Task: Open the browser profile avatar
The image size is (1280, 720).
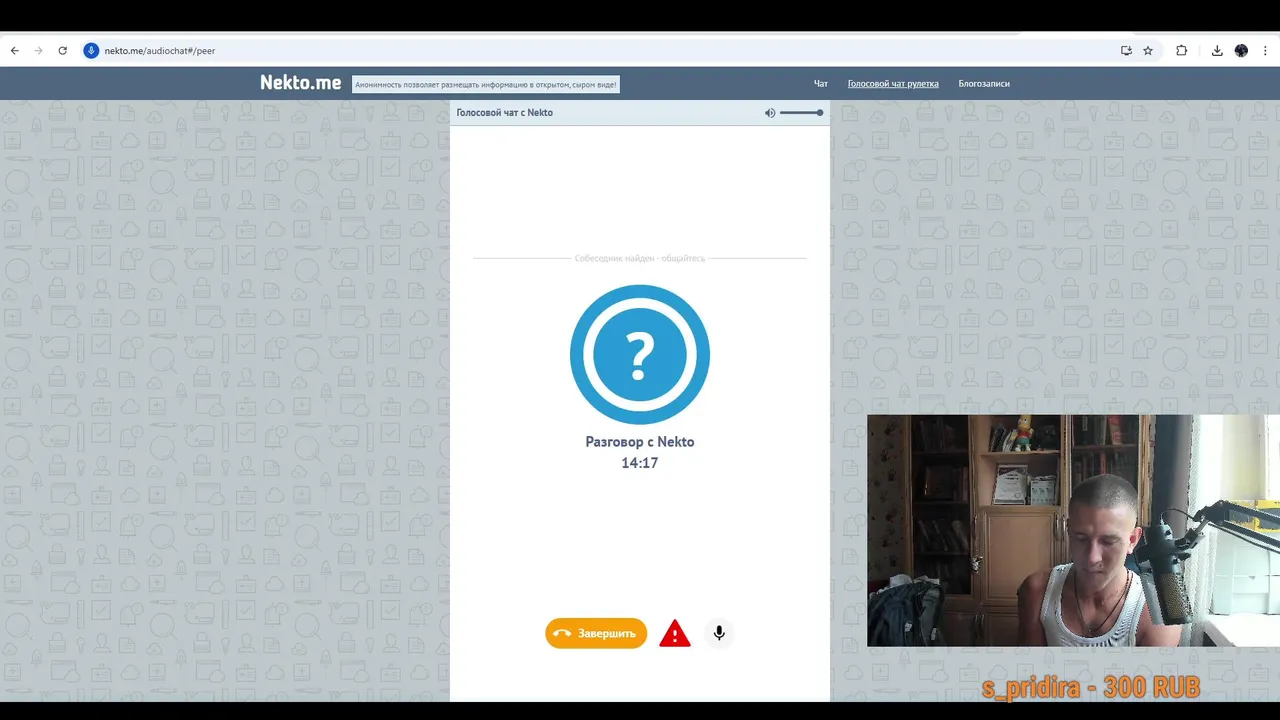Action: point(1241,50)
